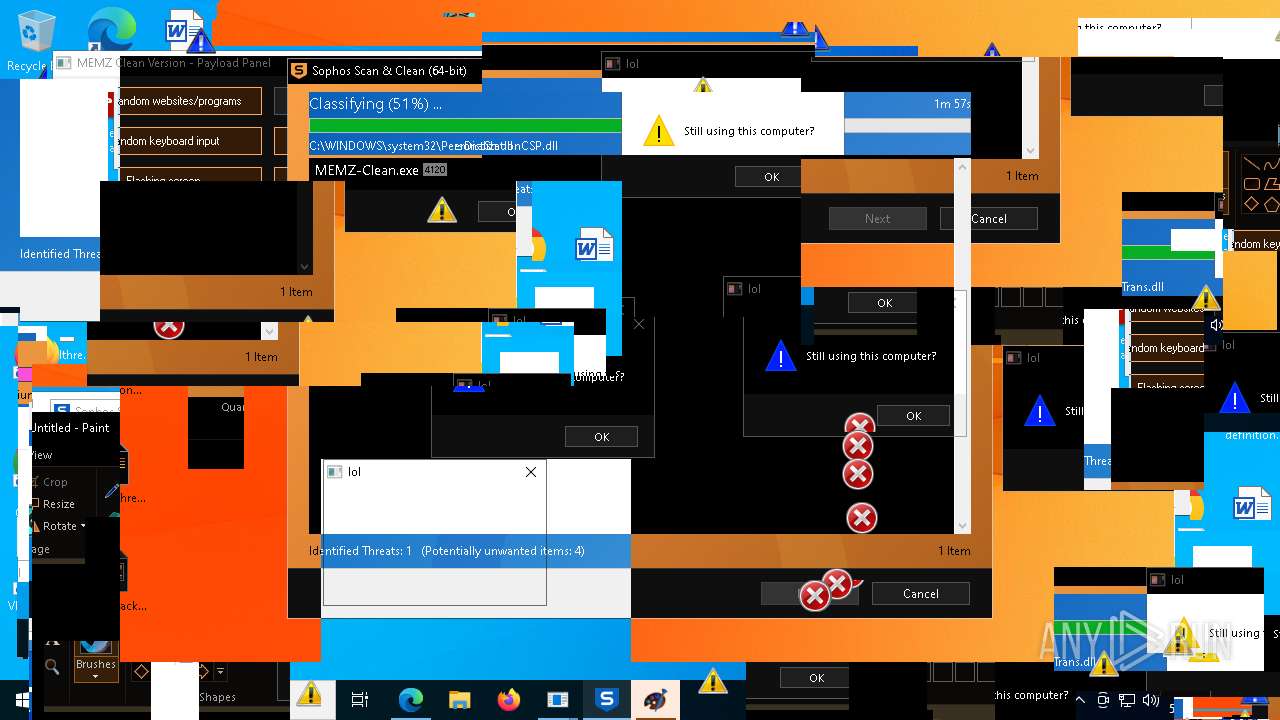Launch Microsoft Edge from the taskbar

411,700
